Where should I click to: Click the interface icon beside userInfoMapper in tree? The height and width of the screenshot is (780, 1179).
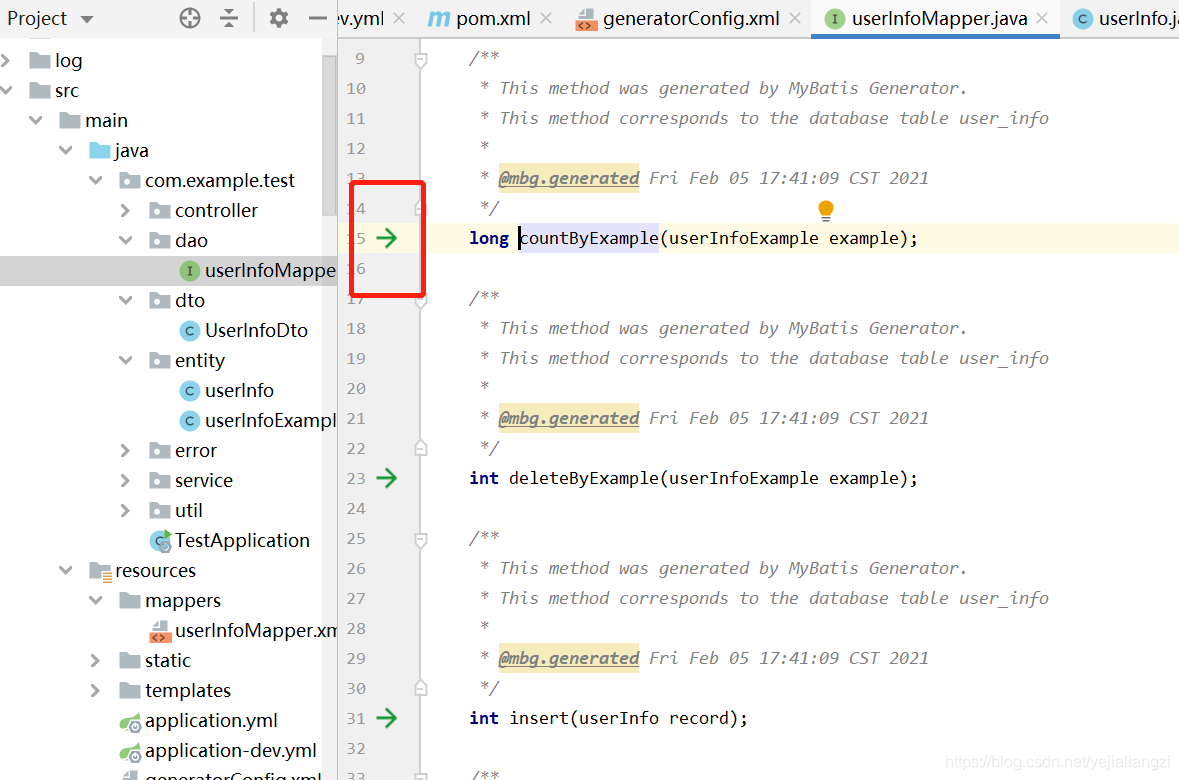click(x=189, y=271)
